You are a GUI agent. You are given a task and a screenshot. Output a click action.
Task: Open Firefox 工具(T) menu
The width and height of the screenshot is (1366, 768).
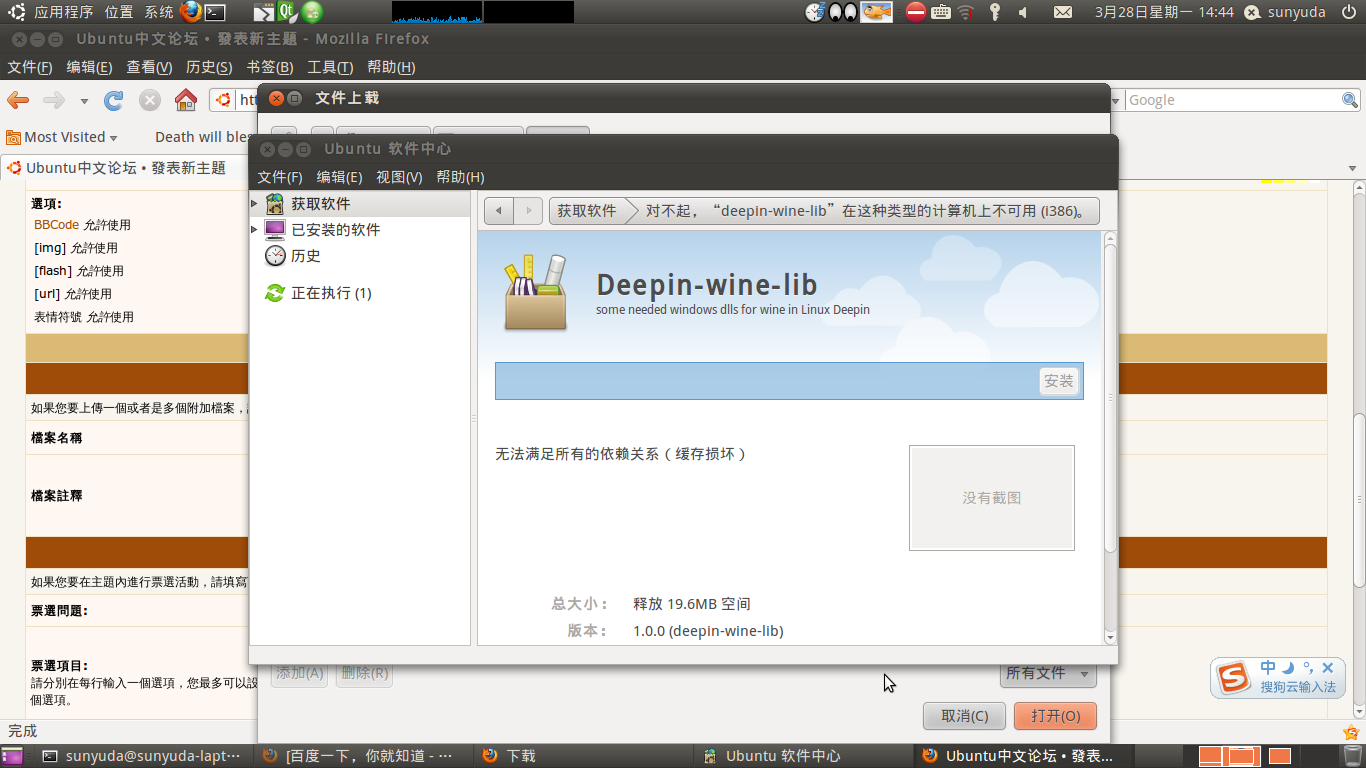point(330,67)
